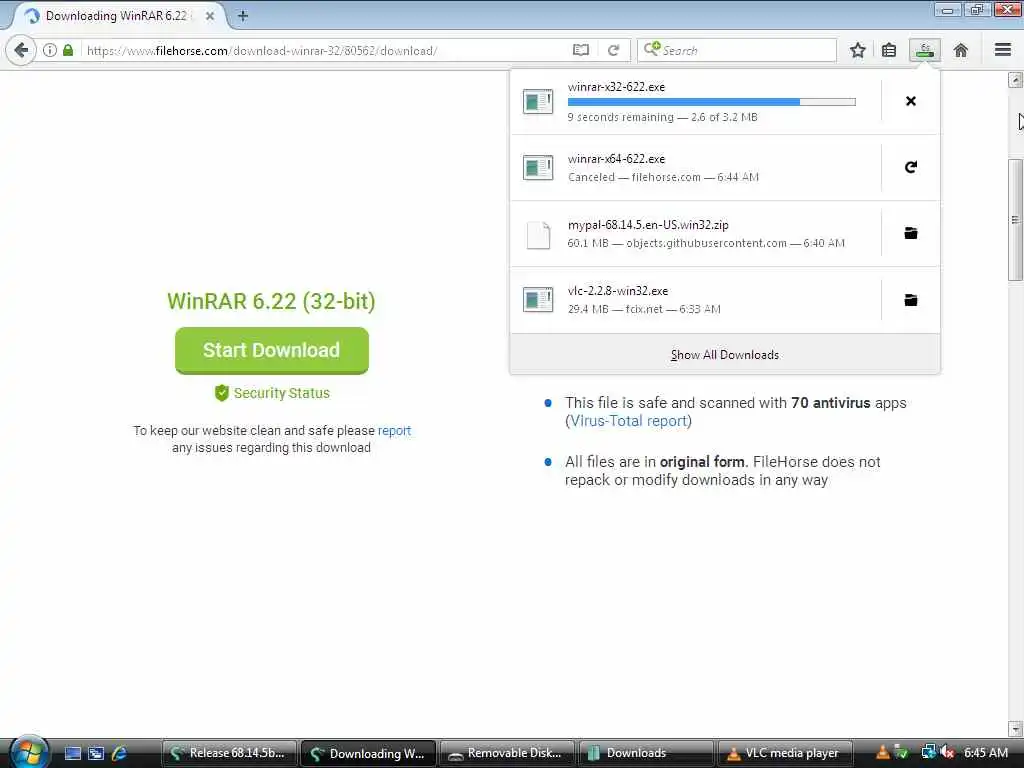This screenshot has width=1024, height=768.
Task: Click the report link
Action: [394, 430]
